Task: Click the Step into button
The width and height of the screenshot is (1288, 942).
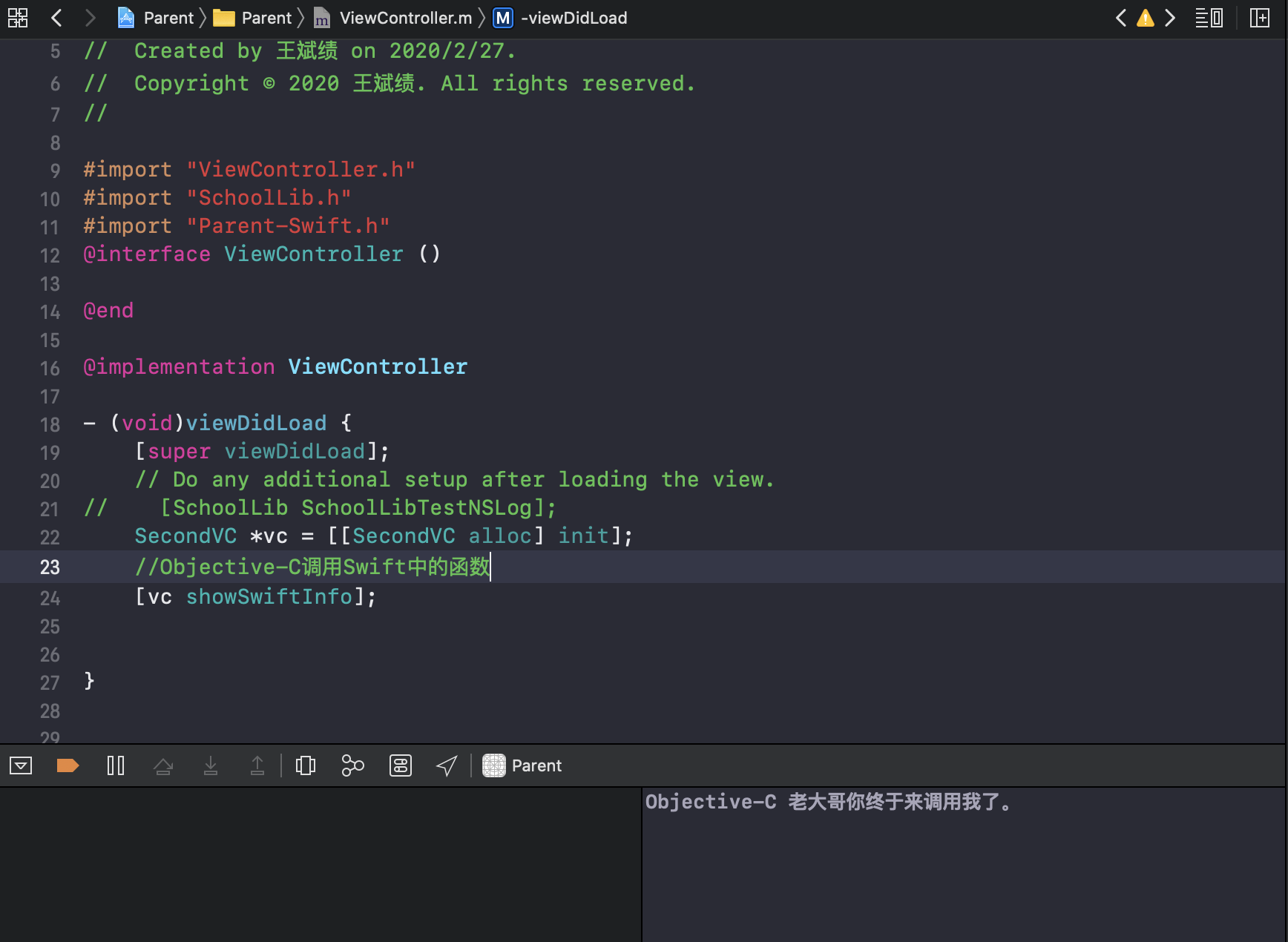Action: 211,765
